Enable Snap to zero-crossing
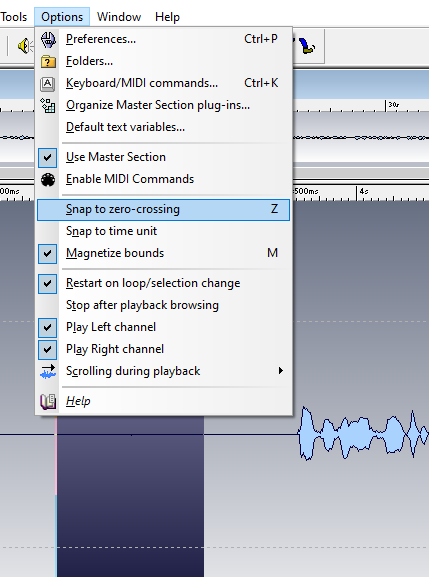The height and width of the screenshot is (577, 429). click(163, 209)
